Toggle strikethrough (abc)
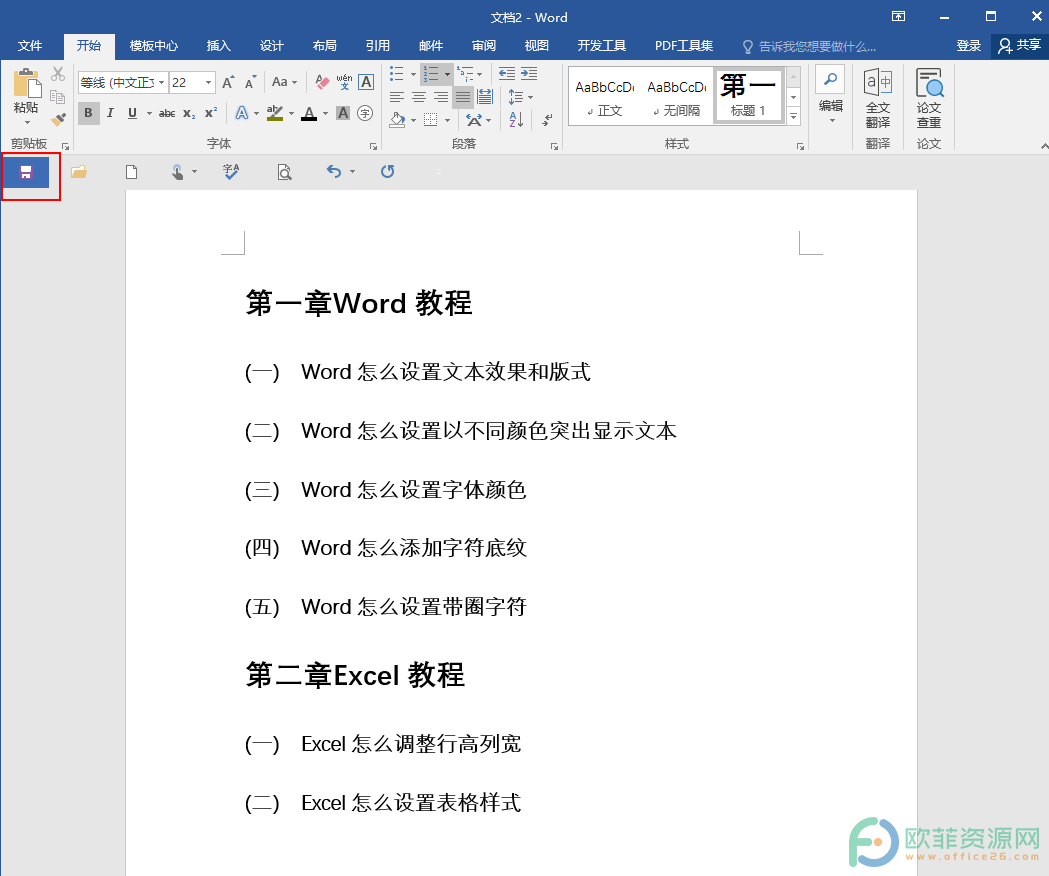Screen dimensions: 1049x876 (167, 113)
